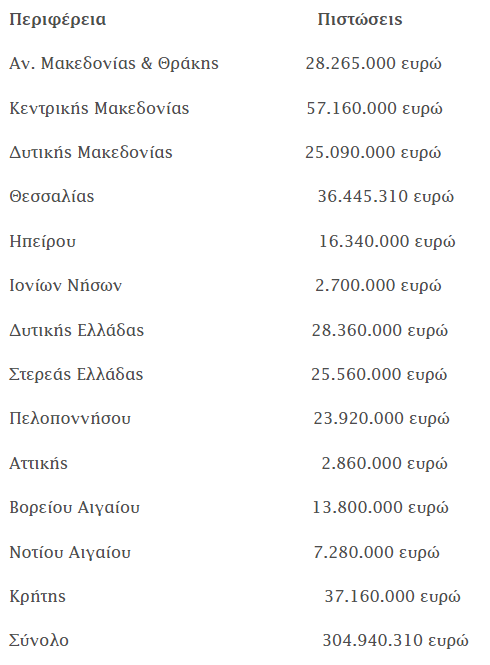Select the Βορείου Αιγαίου region name
The width and height of the screenshot is (490, 665).
(x=74, y=508)
